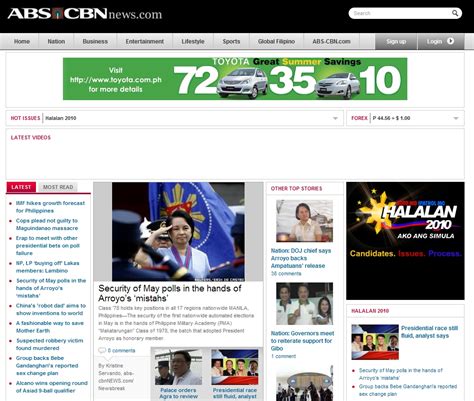This screenshot has height=401, width=474.
Task: Open the Arroyo saluting main story photo
Action: point(178,231)
